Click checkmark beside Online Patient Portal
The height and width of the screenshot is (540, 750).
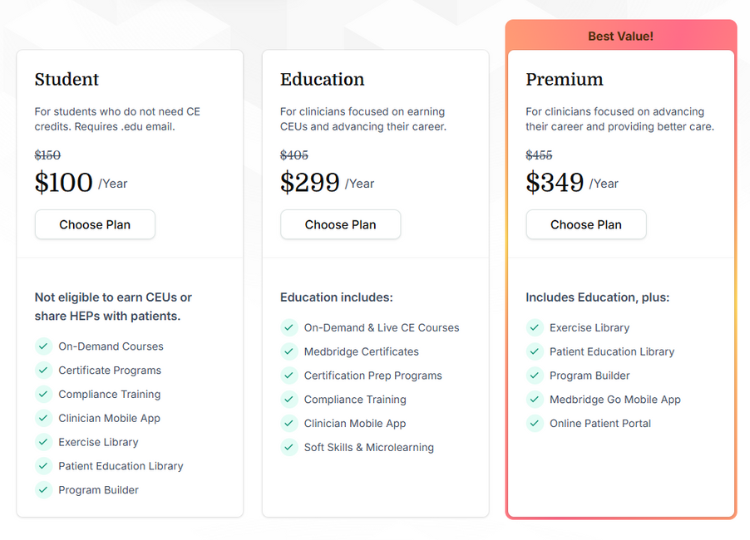click(534, 423)
